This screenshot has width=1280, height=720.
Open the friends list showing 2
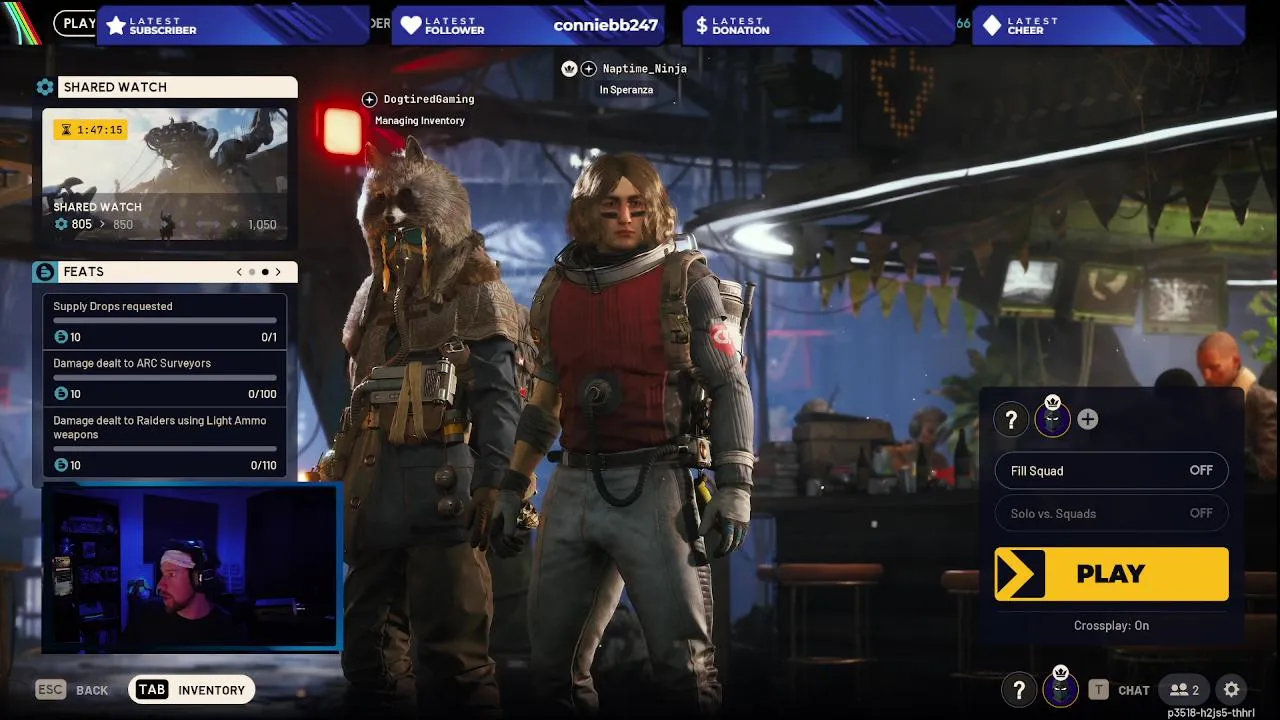click(1185, 690)
